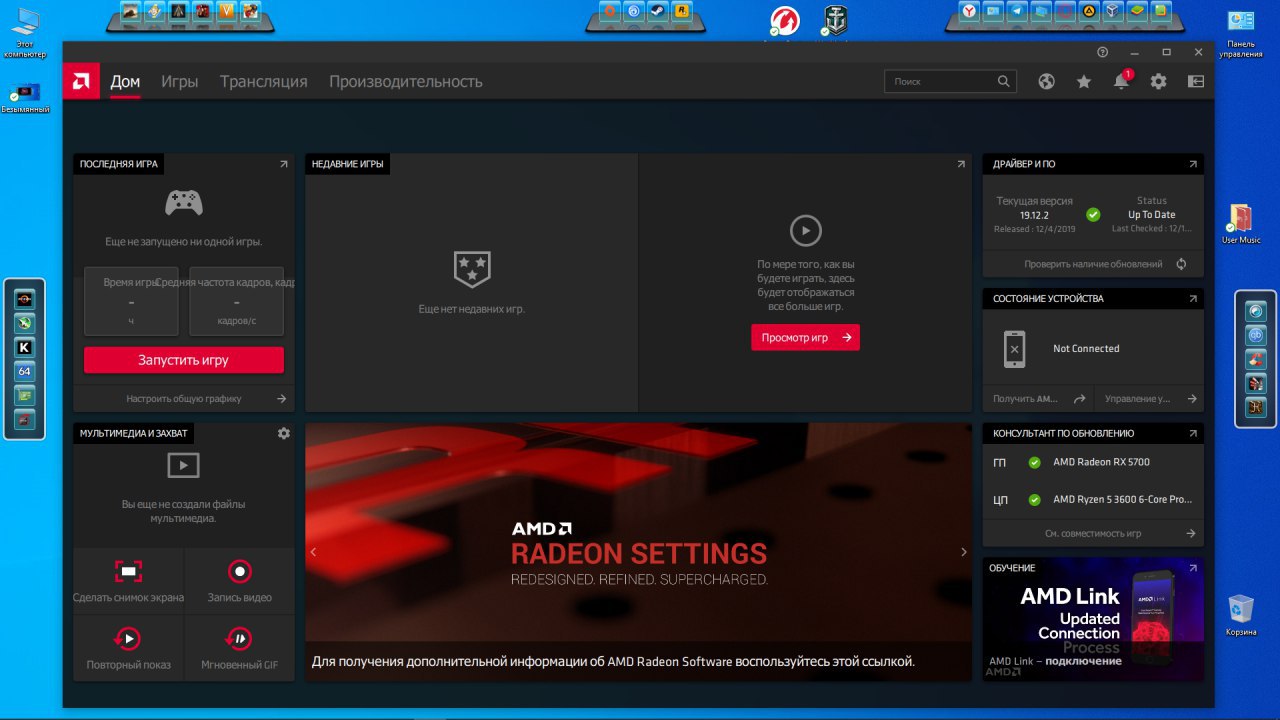
Task: Open User Music desktop folder
Action: 1241,224
